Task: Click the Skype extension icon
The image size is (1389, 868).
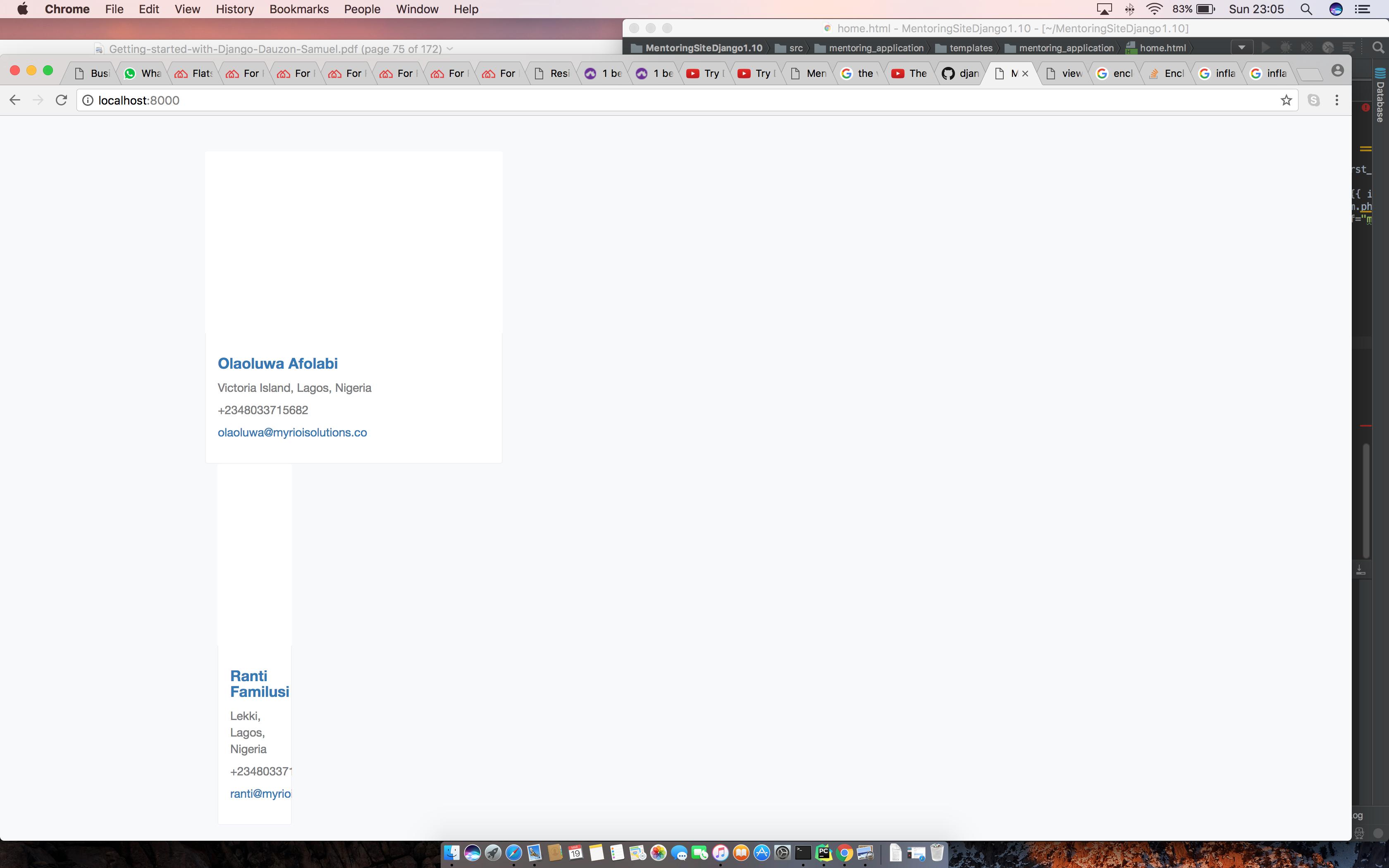Action: point(1313,100)
